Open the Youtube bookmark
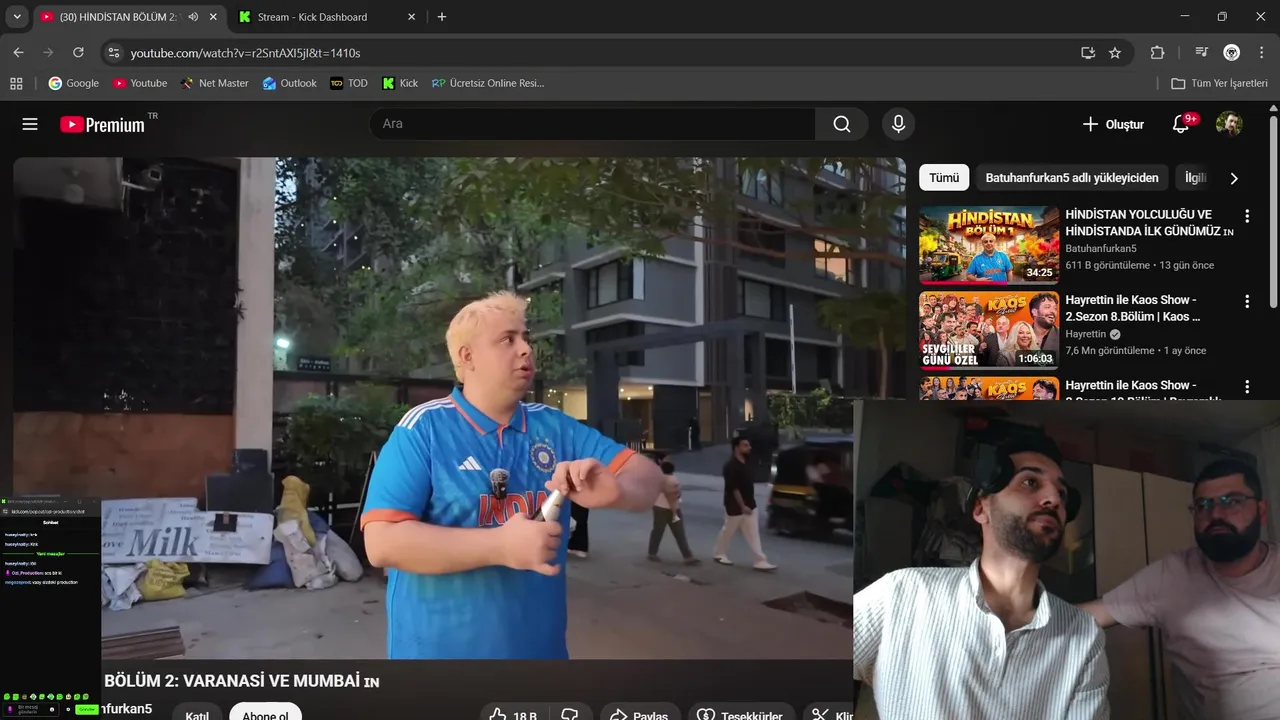Viewport: 1280px width, 720px height. 140,83
